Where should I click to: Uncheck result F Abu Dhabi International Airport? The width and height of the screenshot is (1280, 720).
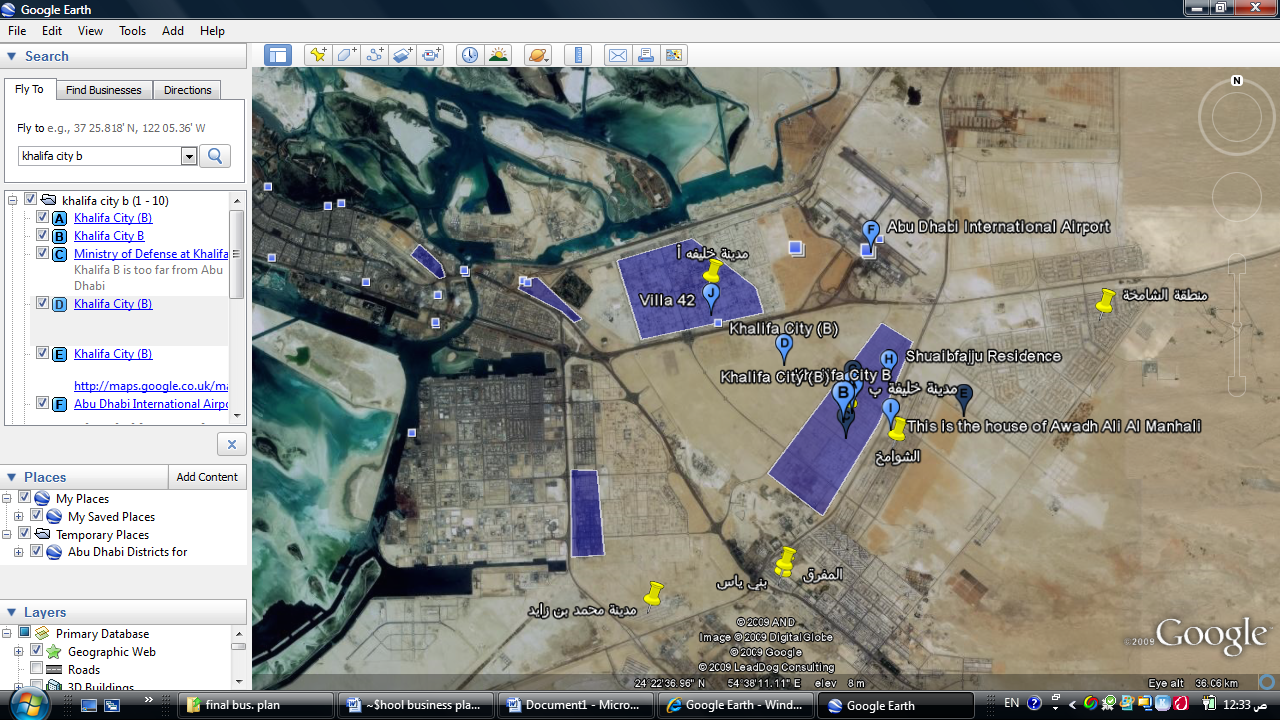pyautogui.click(x=43, y=403)
